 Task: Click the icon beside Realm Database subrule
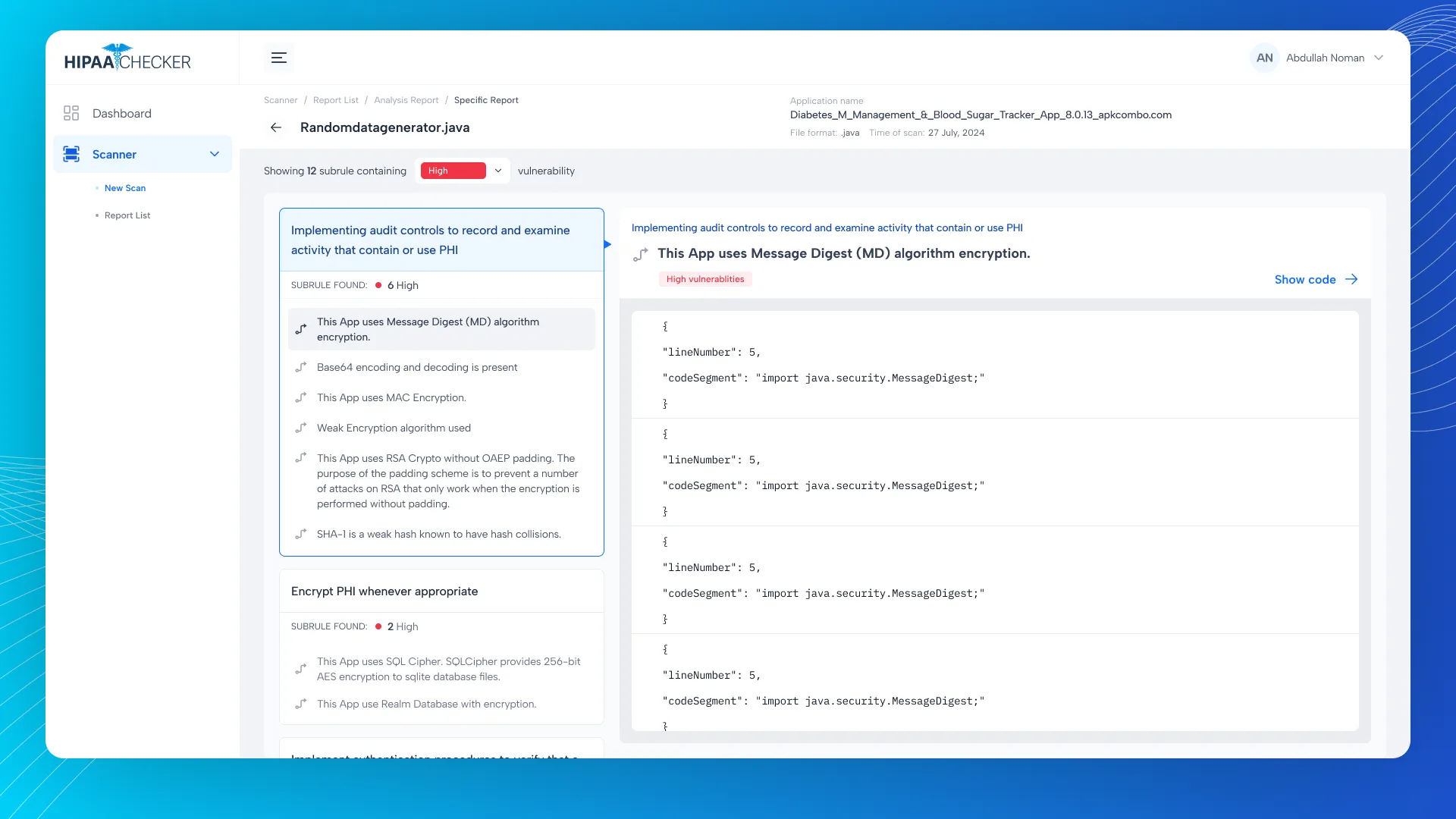coord(301,704)
